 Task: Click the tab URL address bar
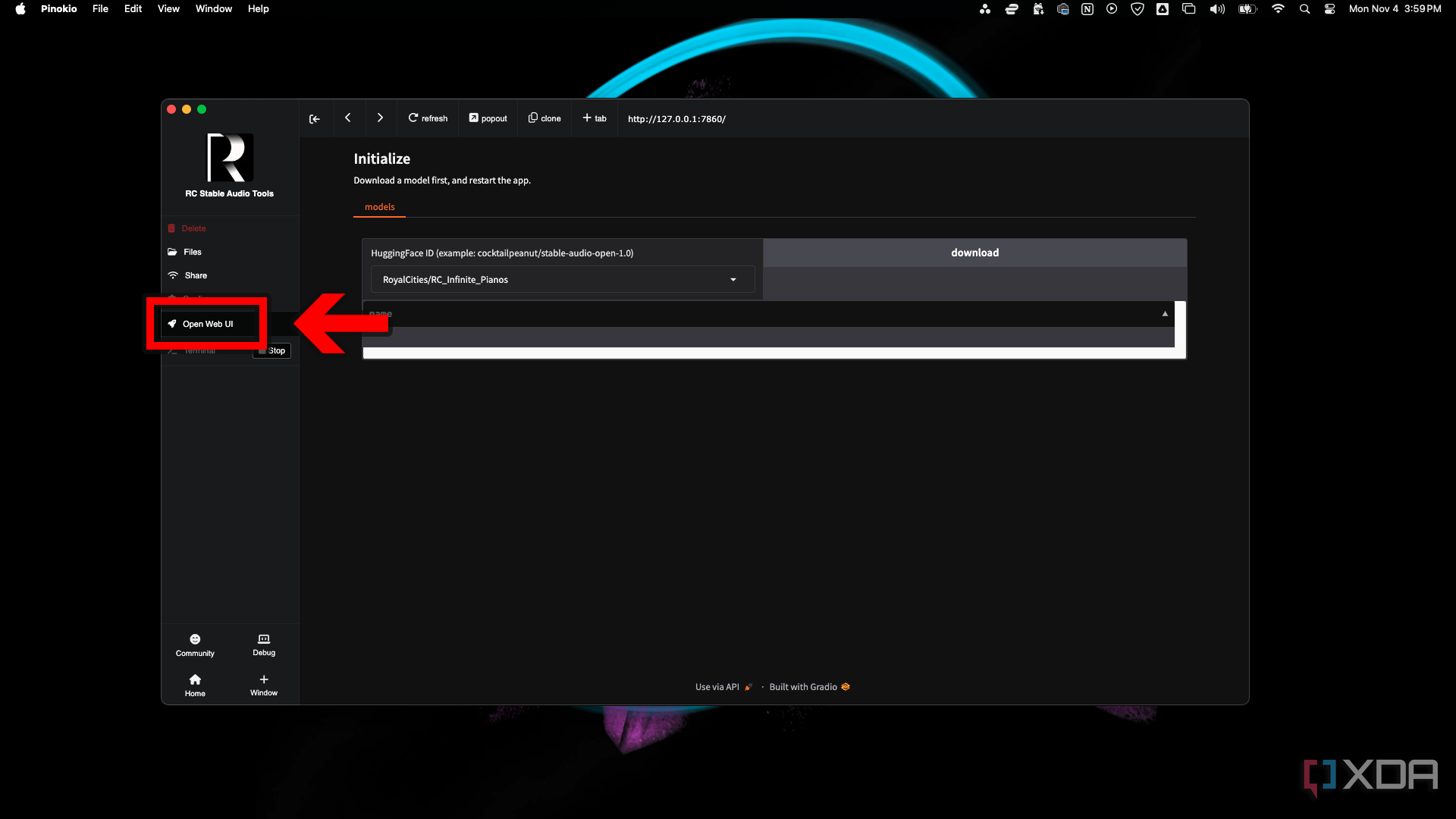[x=676, y=118]
